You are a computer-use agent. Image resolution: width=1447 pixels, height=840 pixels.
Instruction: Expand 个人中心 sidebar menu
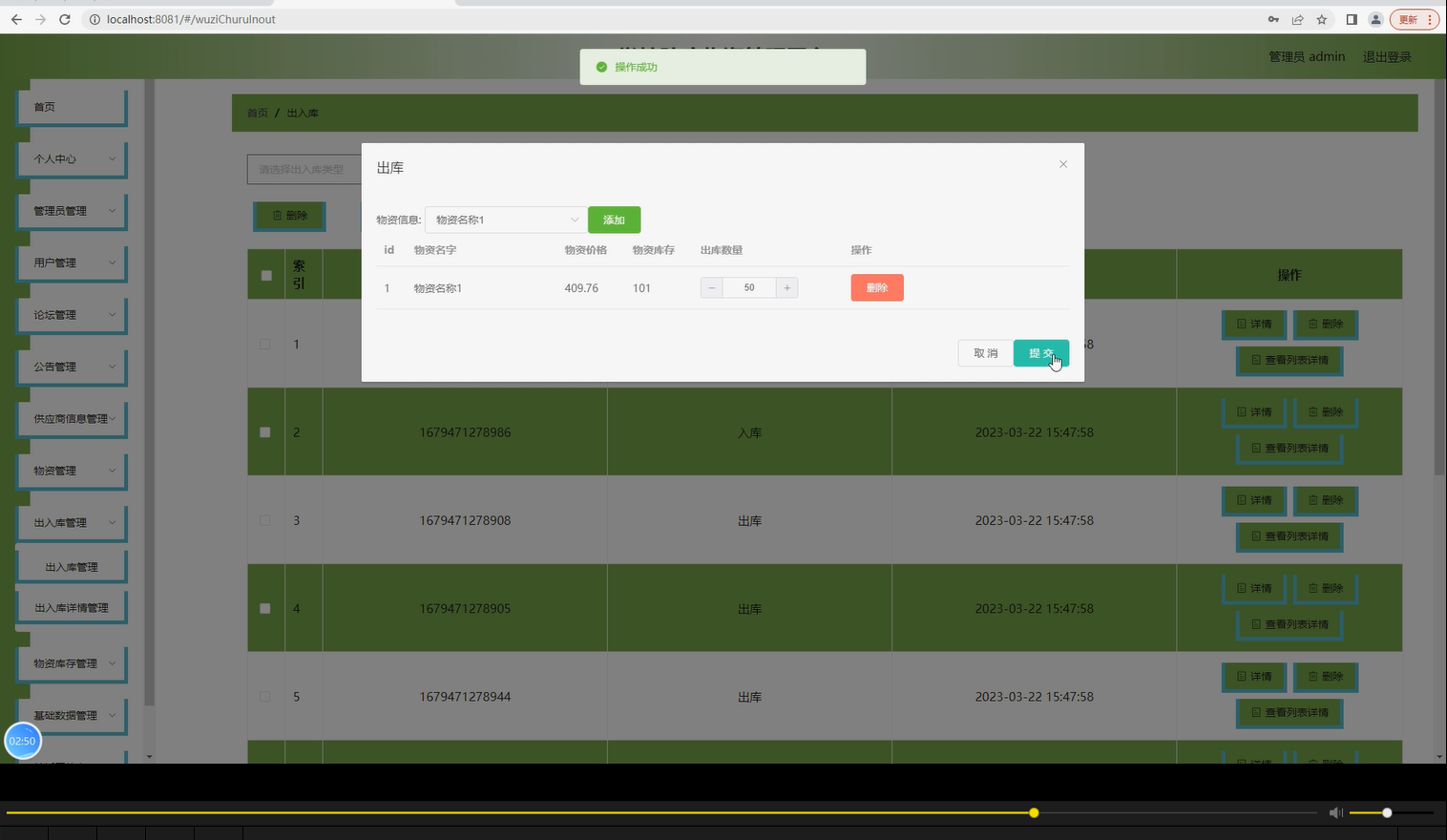pos(72,158)
